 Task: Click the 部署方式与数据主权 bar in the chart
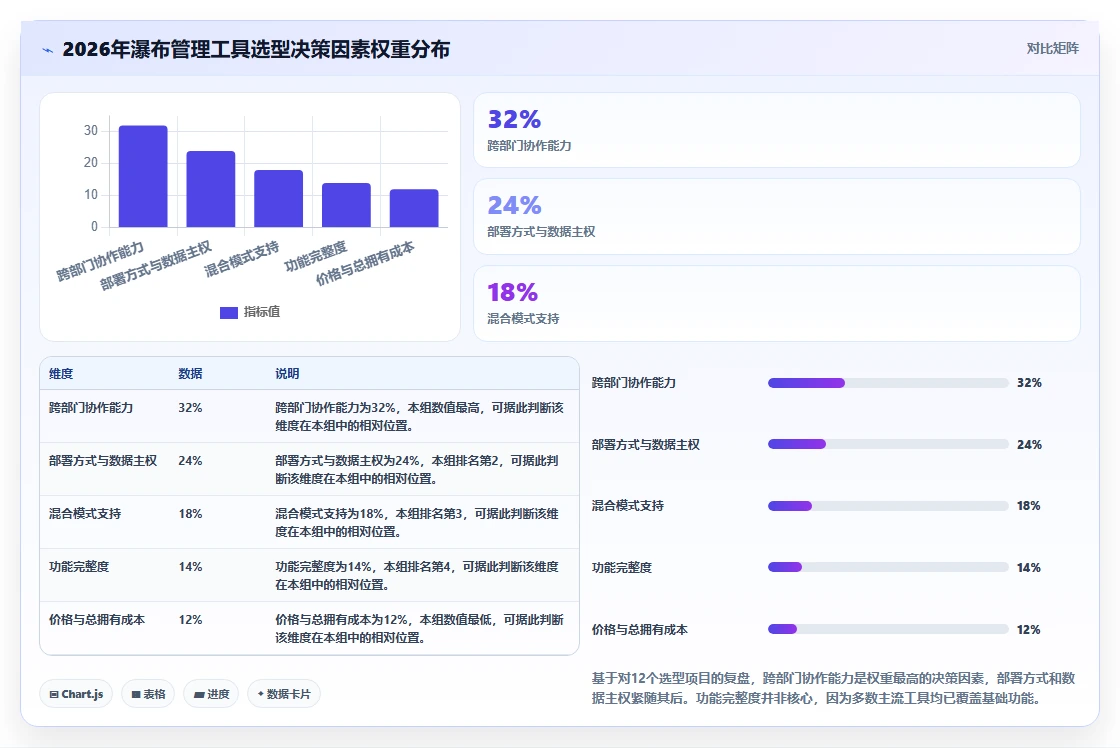click(211, 189)
